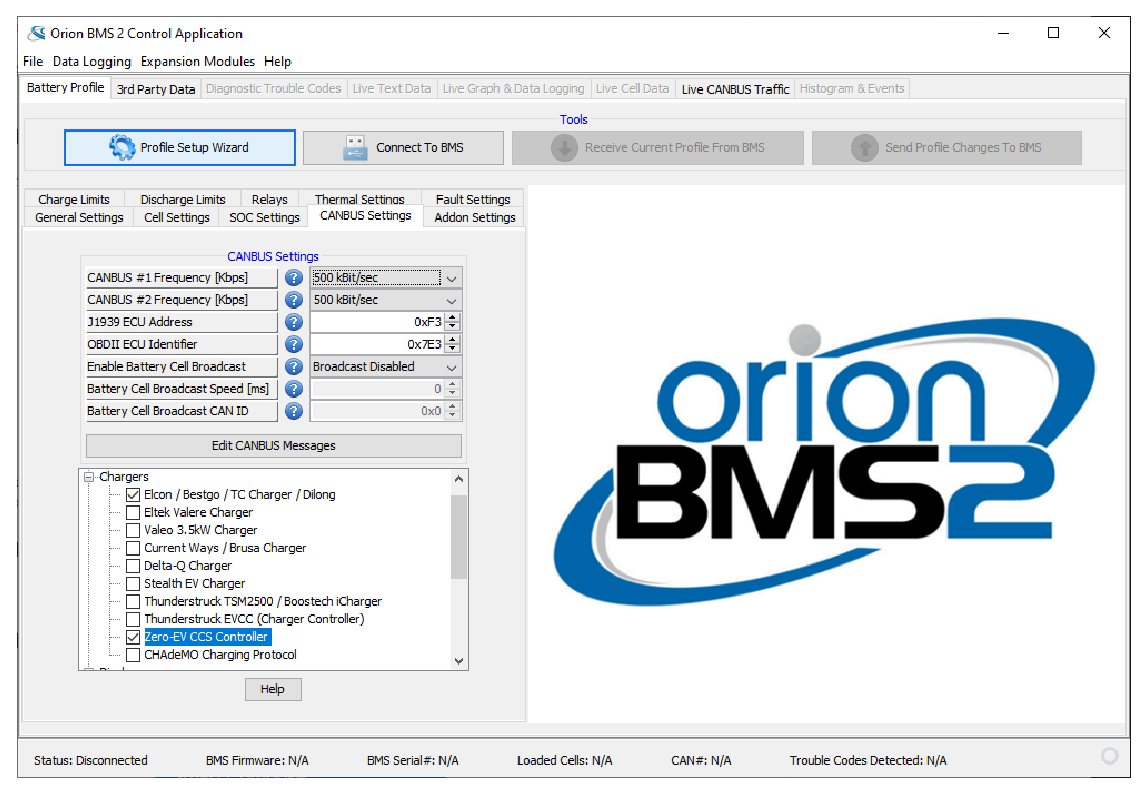This screenshot has height=793, width=1147.
Task: Open help for CANBUS #2 Frequency
Action: point(293,300)
